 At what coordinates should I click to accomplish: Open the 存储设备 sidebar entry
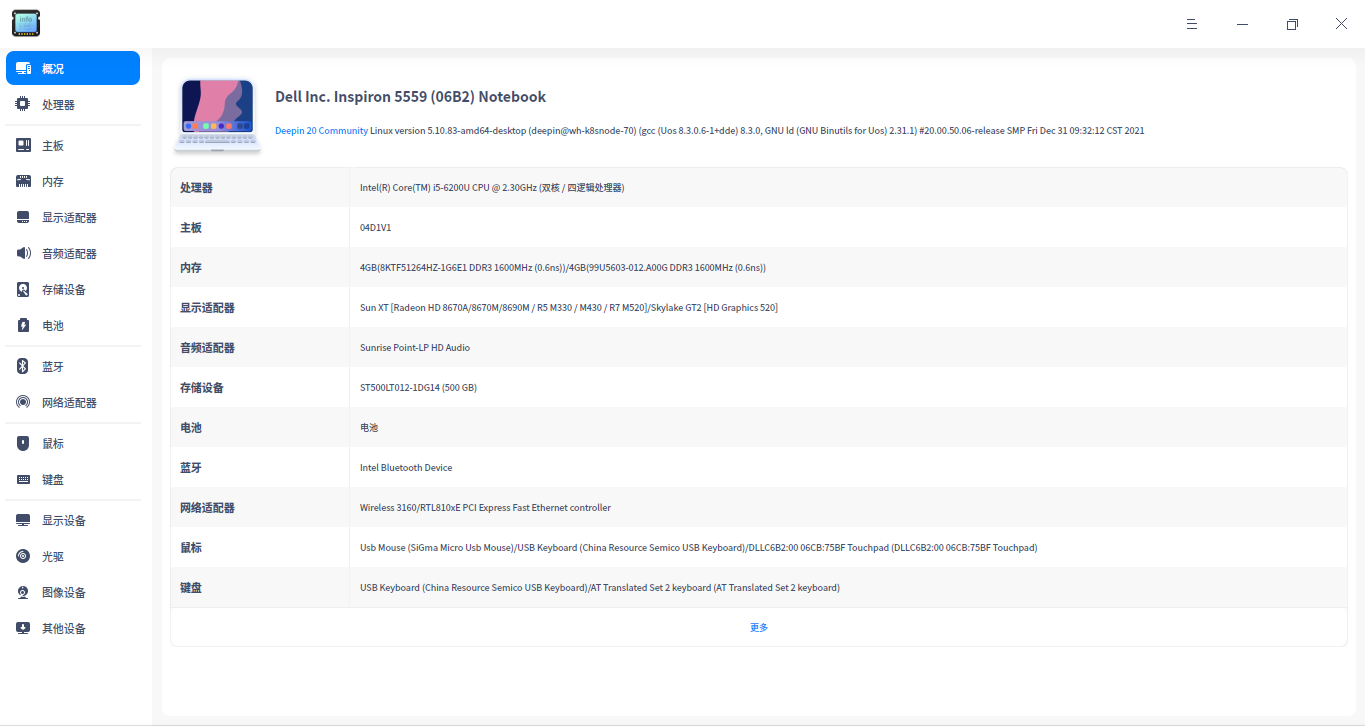(x=73, y=289)
